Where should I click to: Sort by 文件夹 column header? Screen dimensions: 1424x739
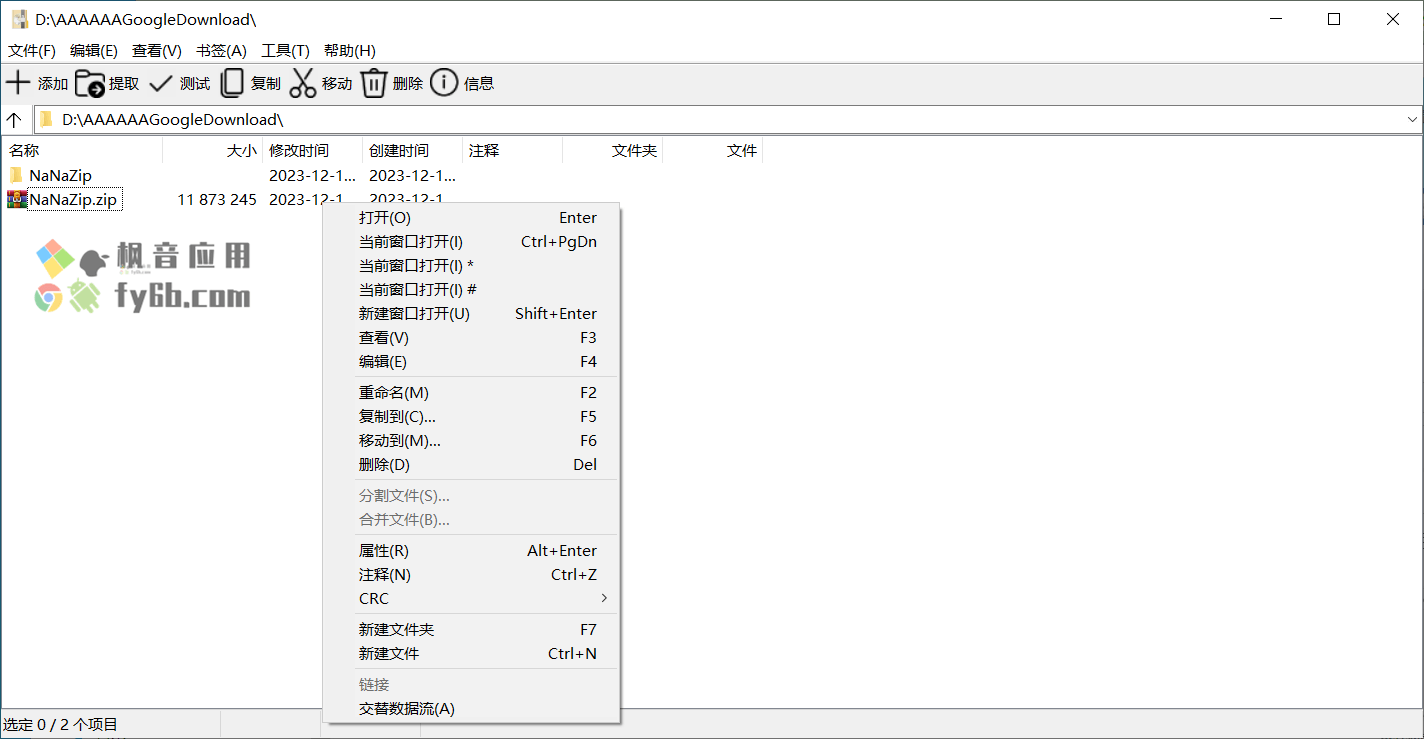click(612, 150)
